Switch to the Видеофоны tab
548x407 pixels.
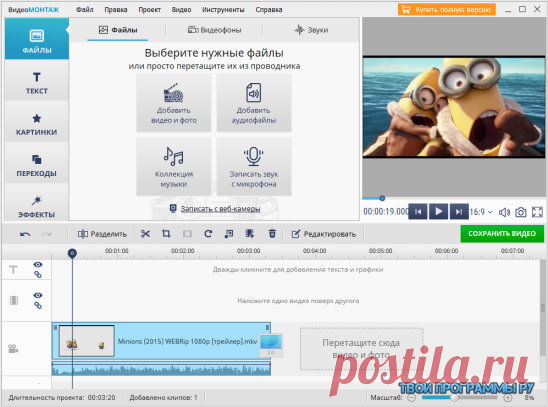pyautogui.click(x=214, y=30)
